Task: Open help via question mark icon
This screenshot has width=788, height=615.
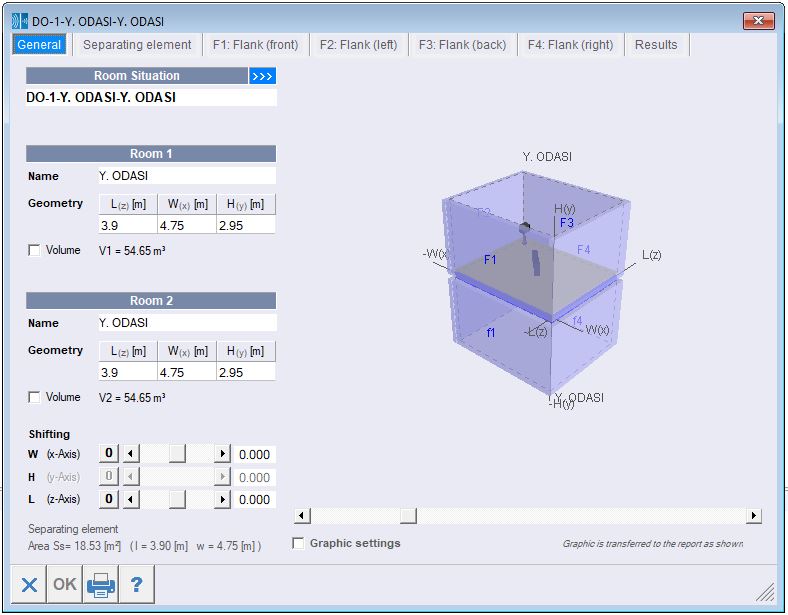Action: pos(136,584)
